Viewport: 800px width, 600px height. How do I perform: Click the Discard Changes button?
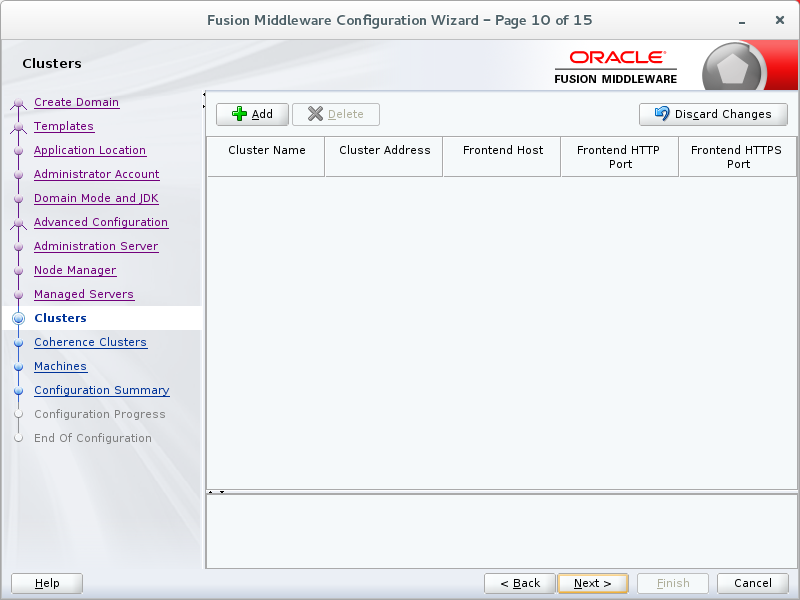tap(713, 114)
